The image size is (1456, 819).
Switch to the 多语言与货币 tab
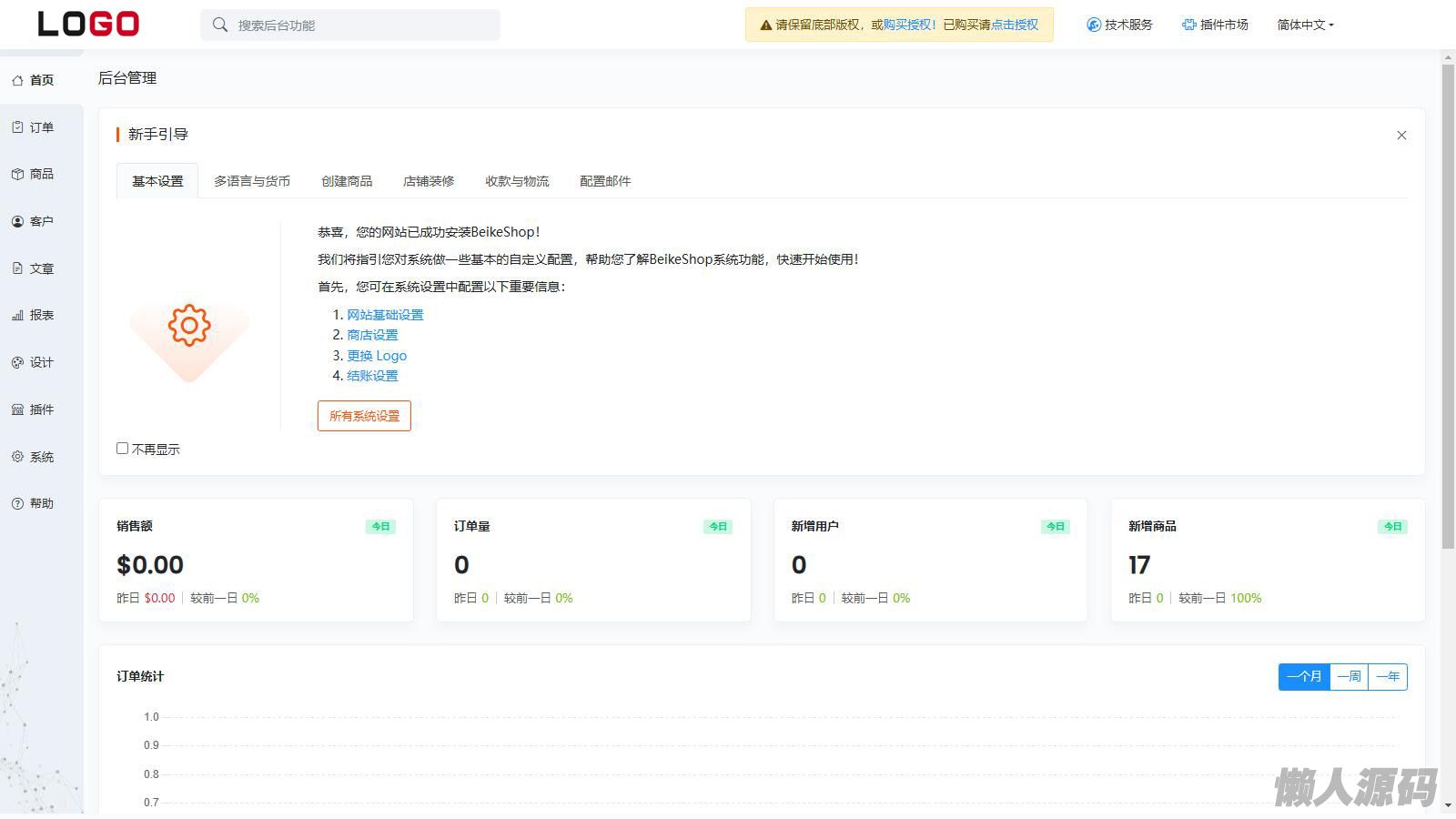coord(252,181)
